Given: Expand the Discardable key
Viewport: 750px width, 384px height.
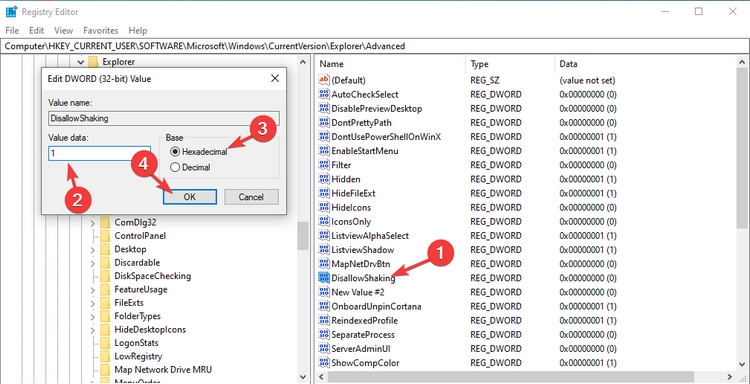Looking at the screenshot, I should click(x=92, y=263).
